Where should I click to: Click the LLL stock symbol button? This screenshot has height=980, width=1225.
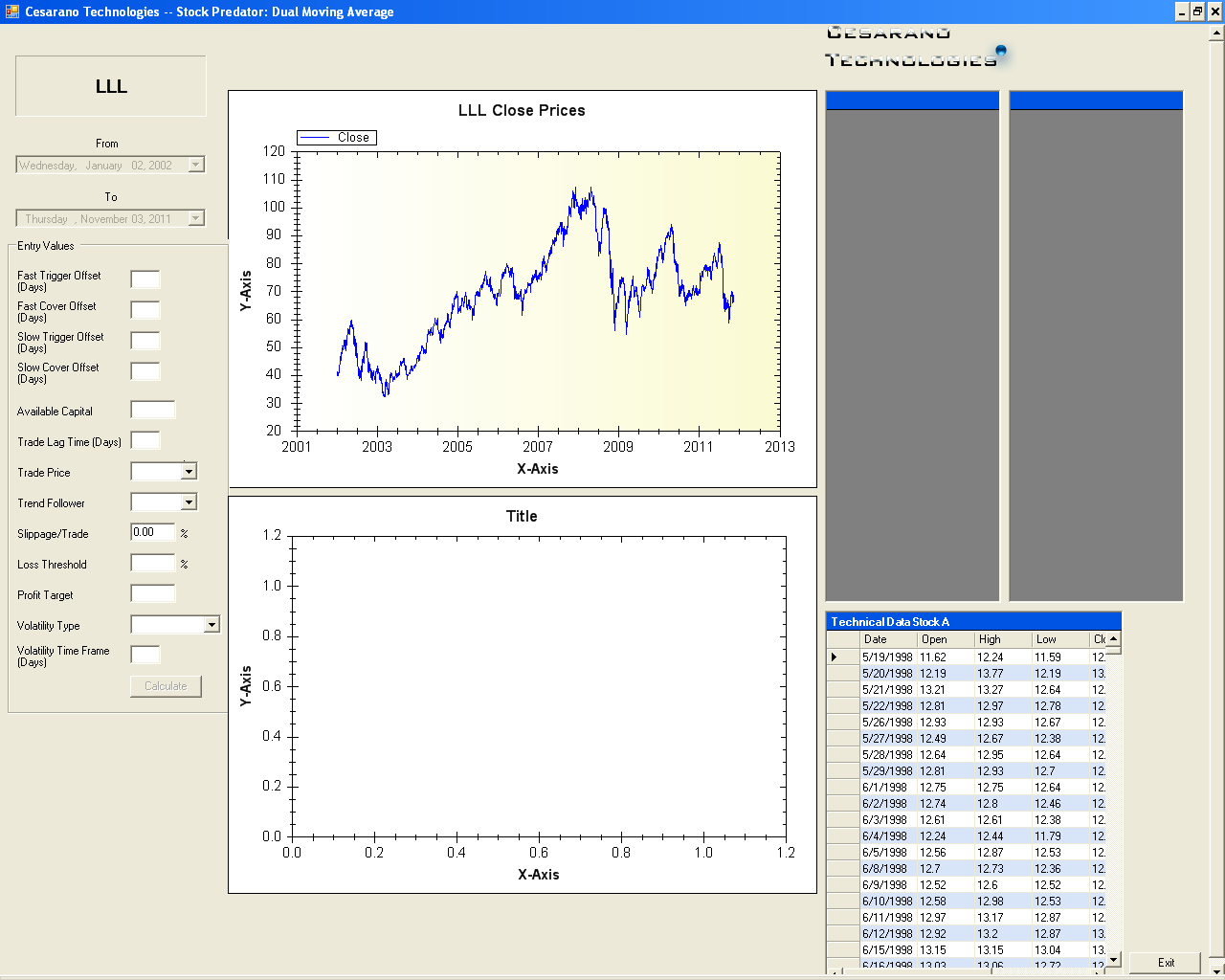point(111,86)
